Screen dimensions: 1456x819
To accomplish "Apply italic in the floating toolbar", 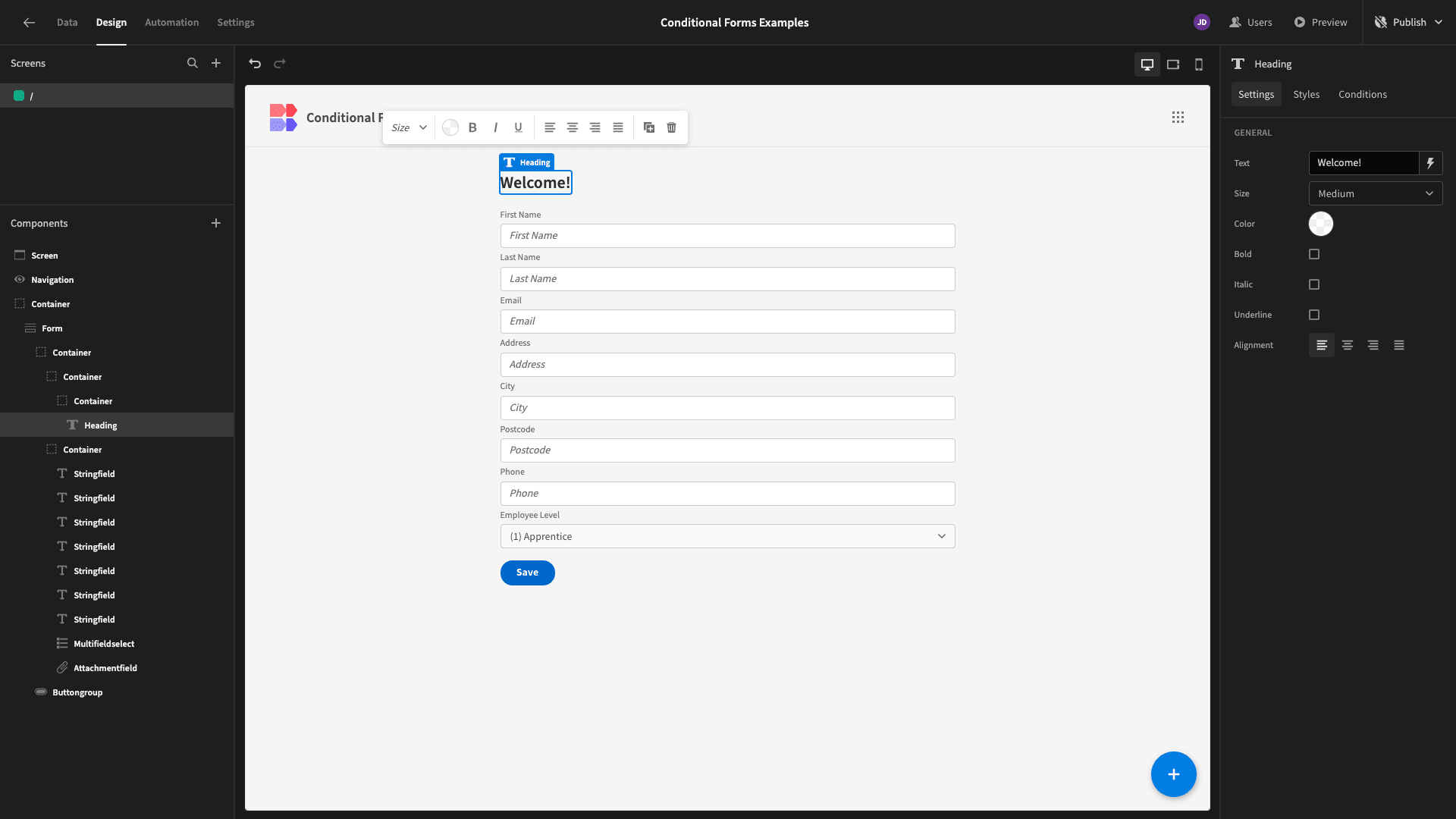I will coord(495,127).
